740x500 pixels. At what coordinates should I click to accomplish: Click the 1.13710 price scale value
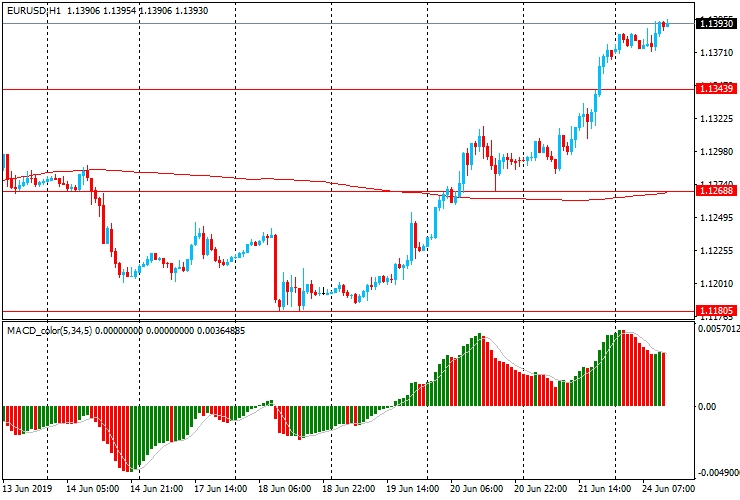[x=716, y=52]
